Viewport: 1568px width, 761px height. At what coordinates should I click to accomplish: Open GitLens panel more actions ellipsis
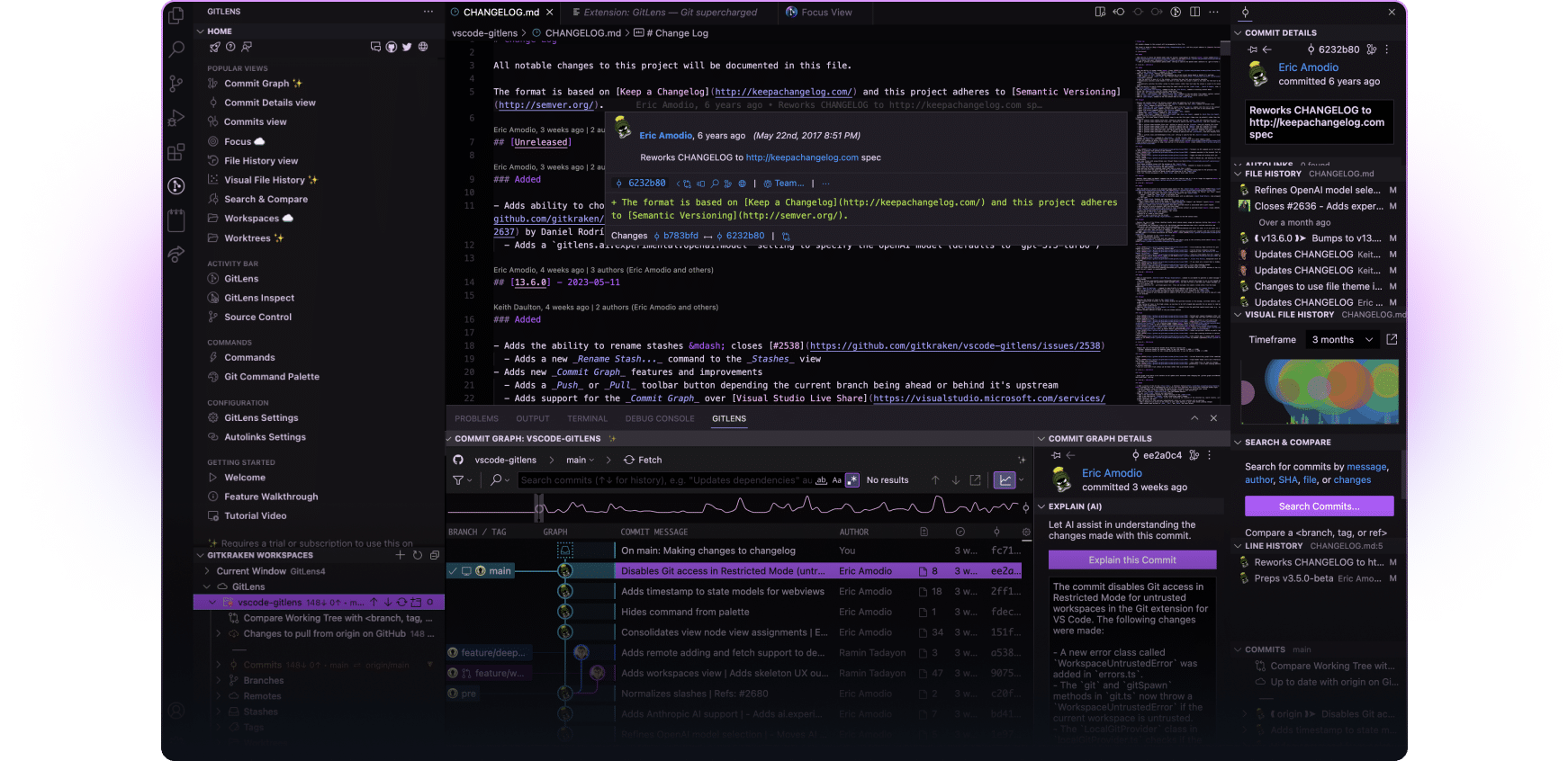[x=428, y=12]
